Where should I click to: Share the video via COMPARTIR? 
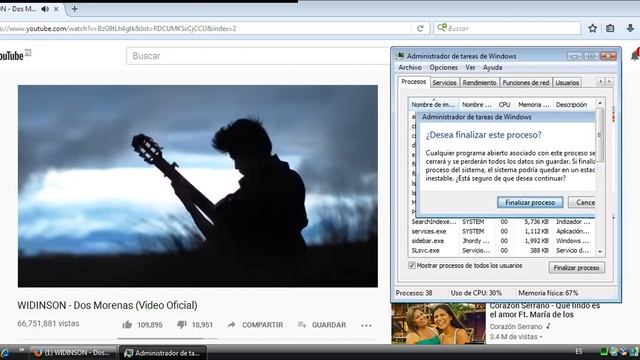(x=255, y=325)
